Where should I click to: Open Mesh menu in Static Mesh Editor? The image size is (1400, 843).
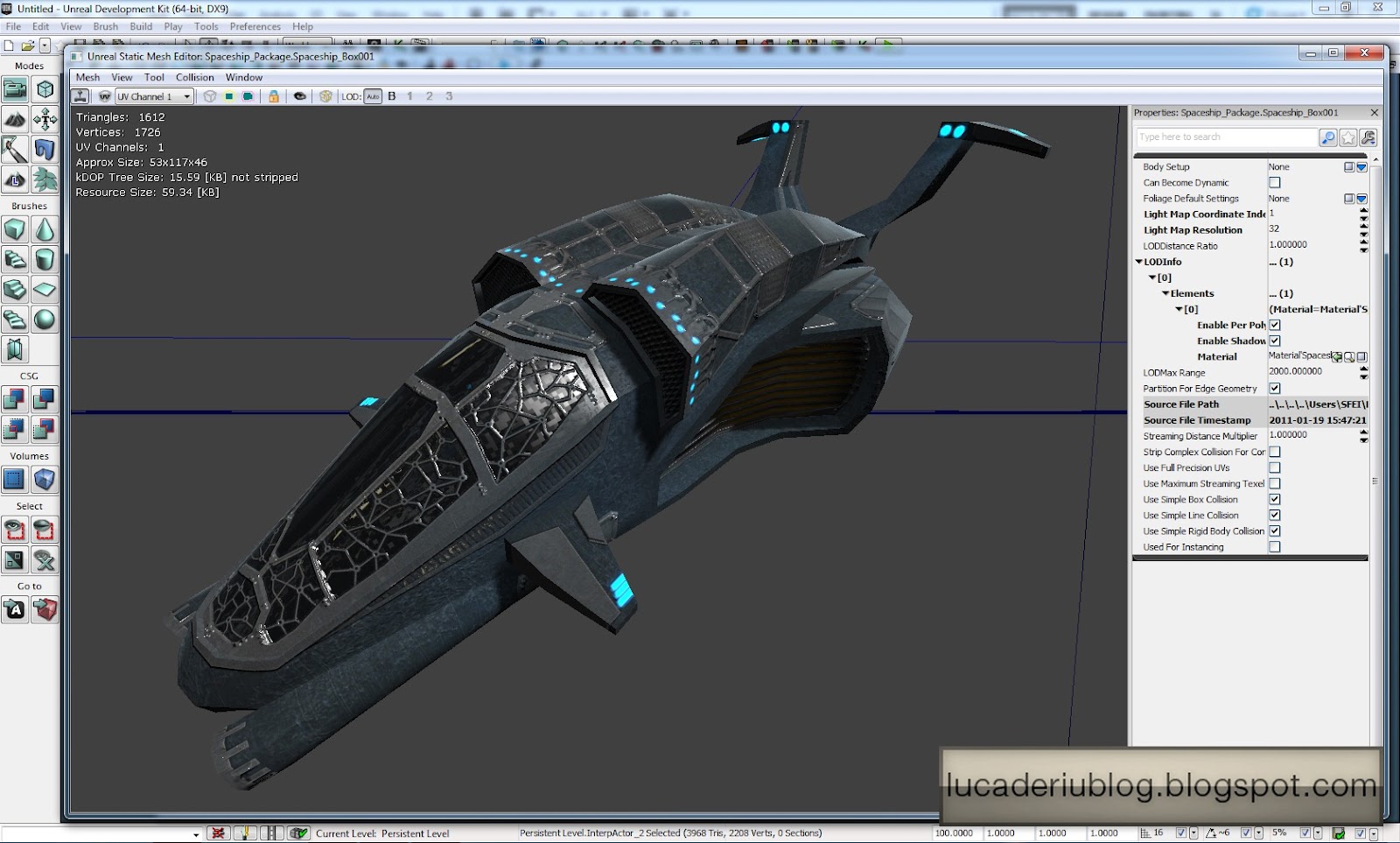(x=87, y=77)
